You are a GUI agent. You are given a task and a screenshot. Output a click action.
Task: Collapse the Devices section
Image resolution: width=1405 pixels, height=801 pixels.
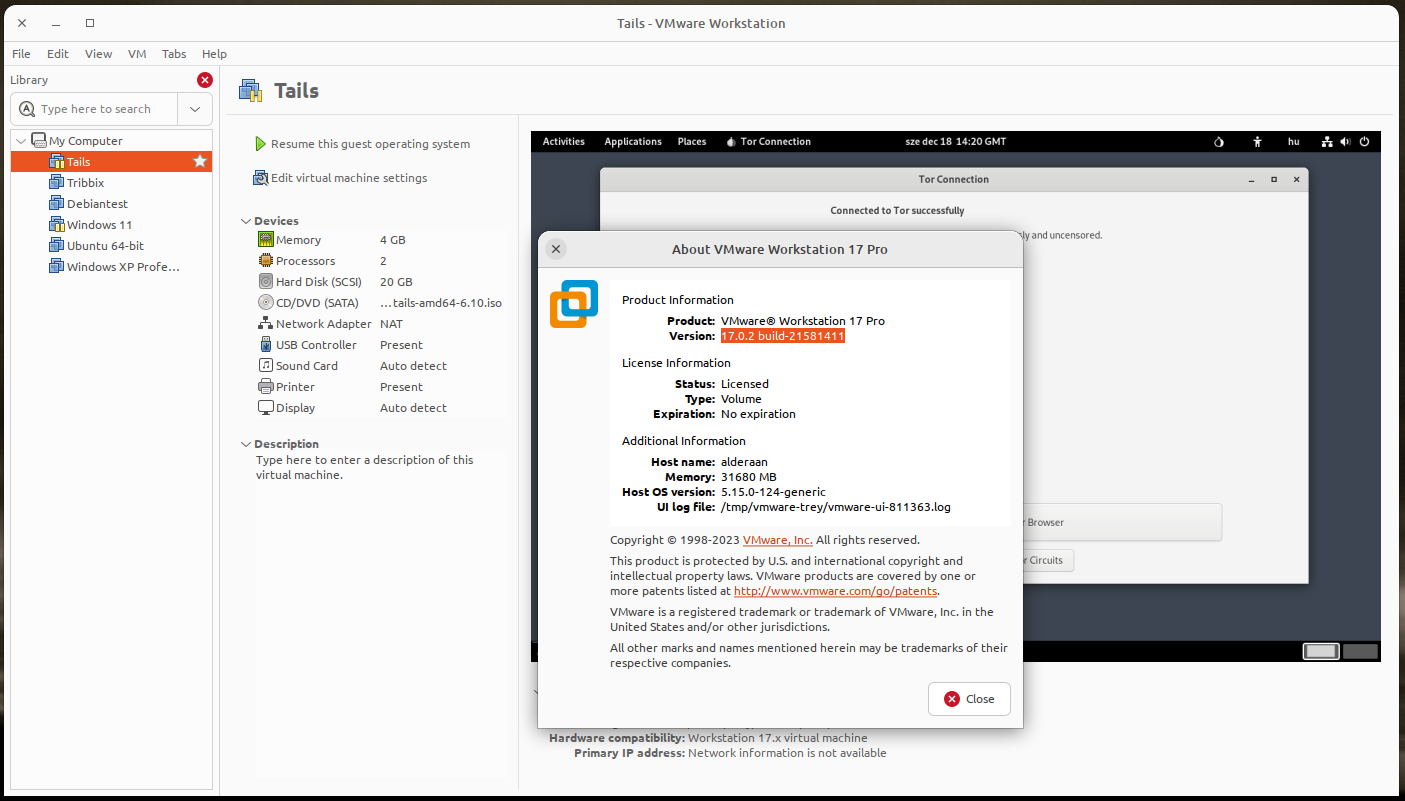pyautogui.click(x=246, y=221)
